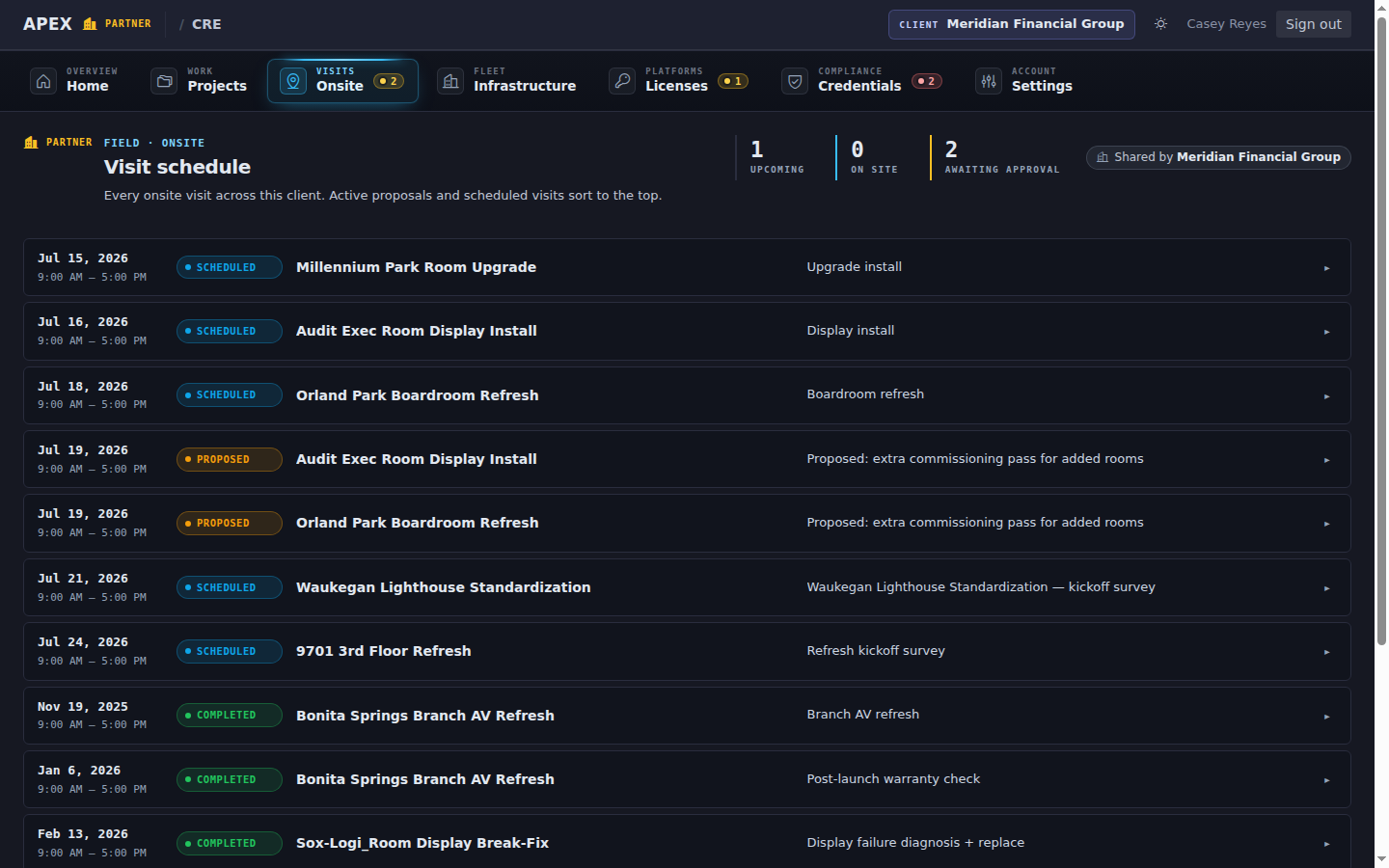
Task: Expand the 9701 3rd Floor Refresh row arrow
Action: coord(1327,652)
